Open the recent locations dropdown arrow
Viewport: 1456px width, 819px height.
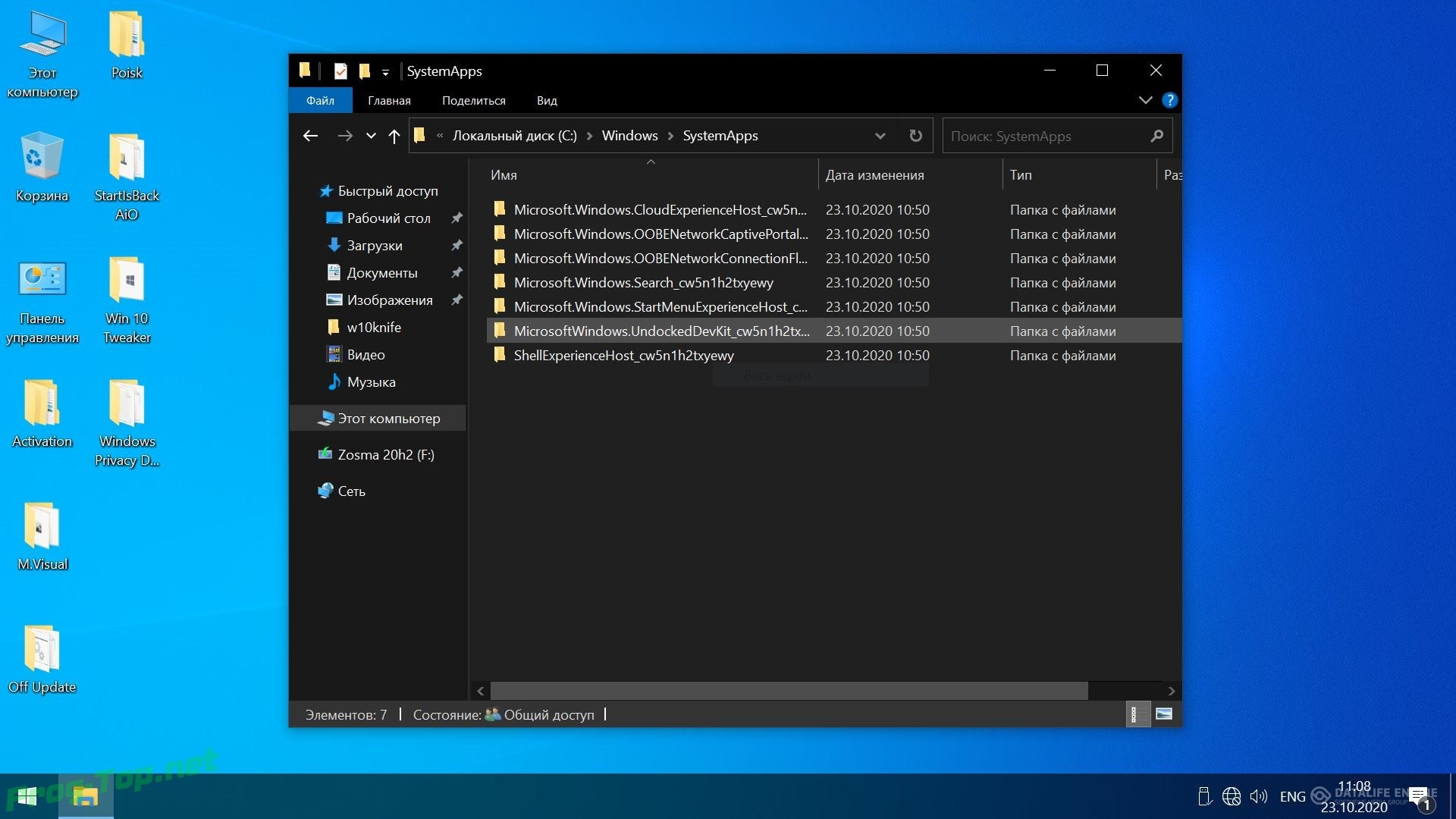pyautogui.click(x=371, y=136)
